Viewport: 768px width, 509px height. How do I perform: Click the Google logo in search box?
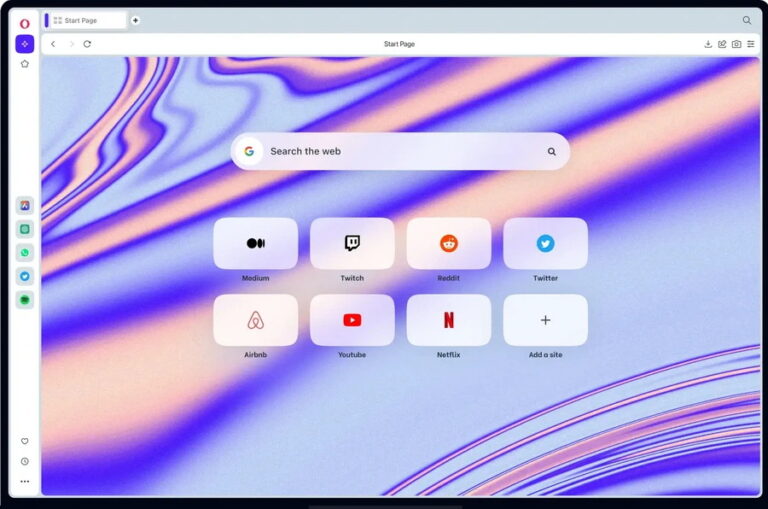point(249,151)
